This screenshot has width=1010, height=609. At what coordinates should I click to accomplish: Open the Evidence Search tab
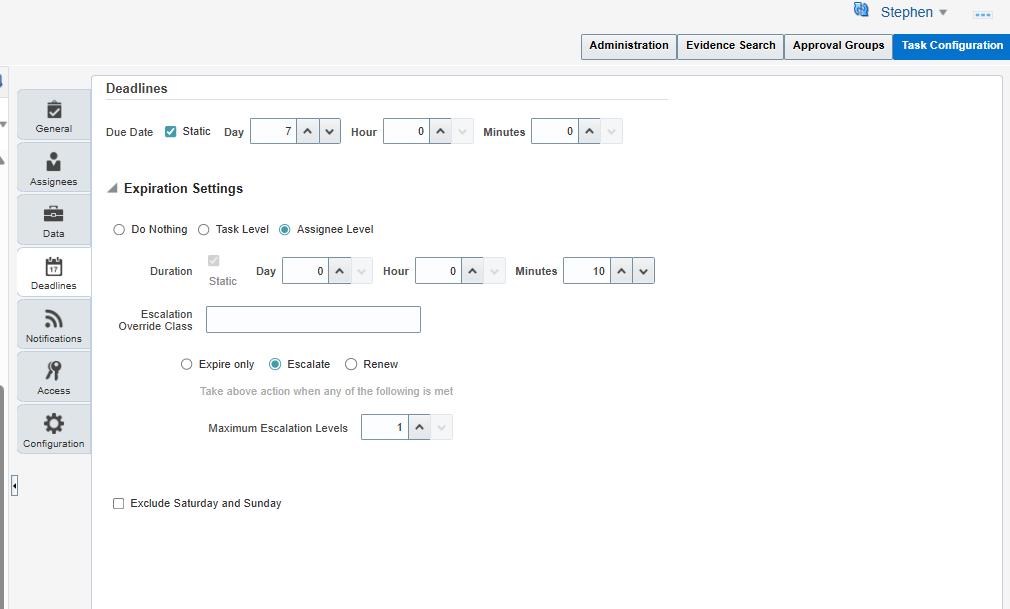point(730,46)
